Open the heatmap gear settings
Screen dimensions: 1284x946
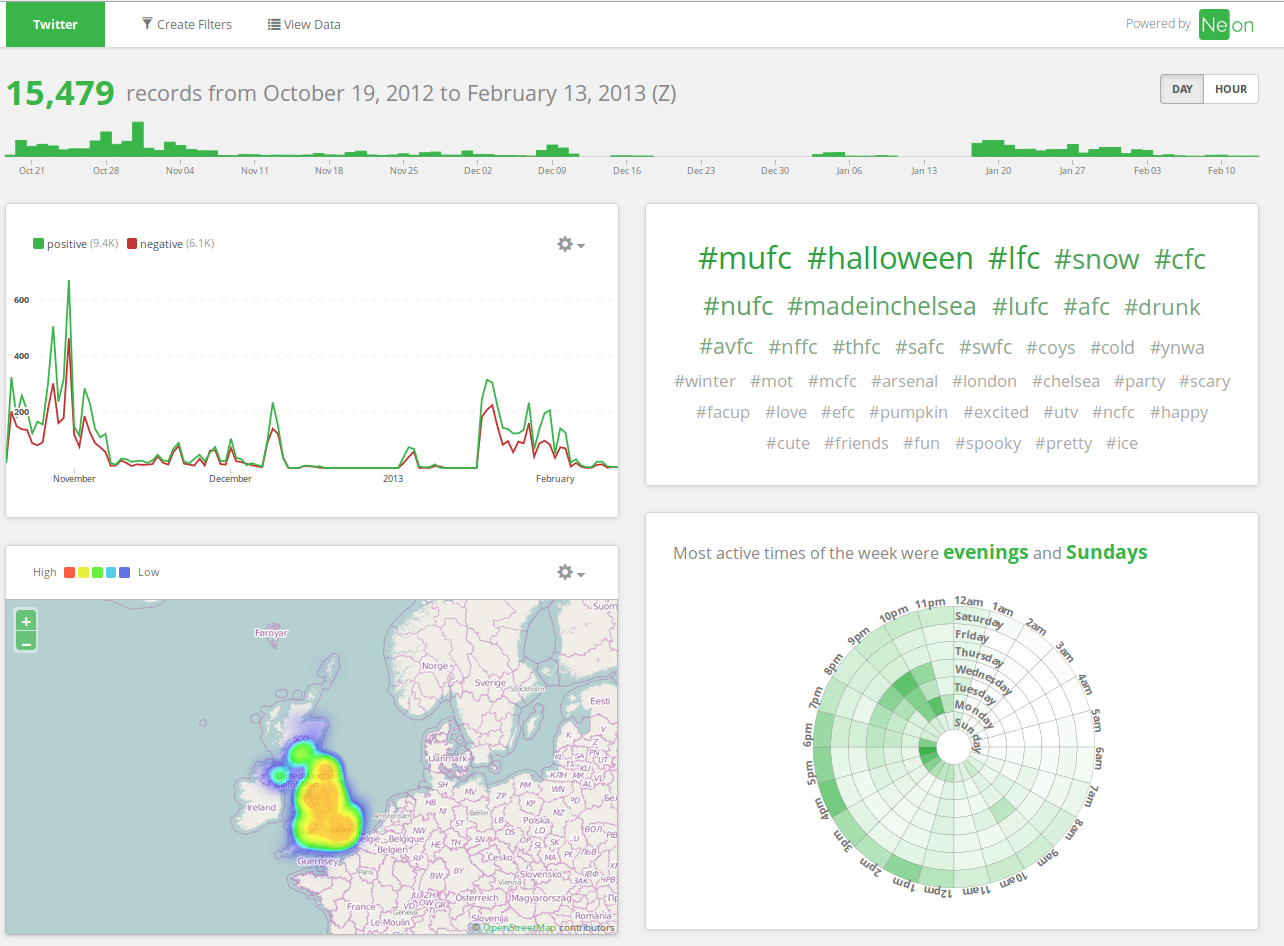565,572
